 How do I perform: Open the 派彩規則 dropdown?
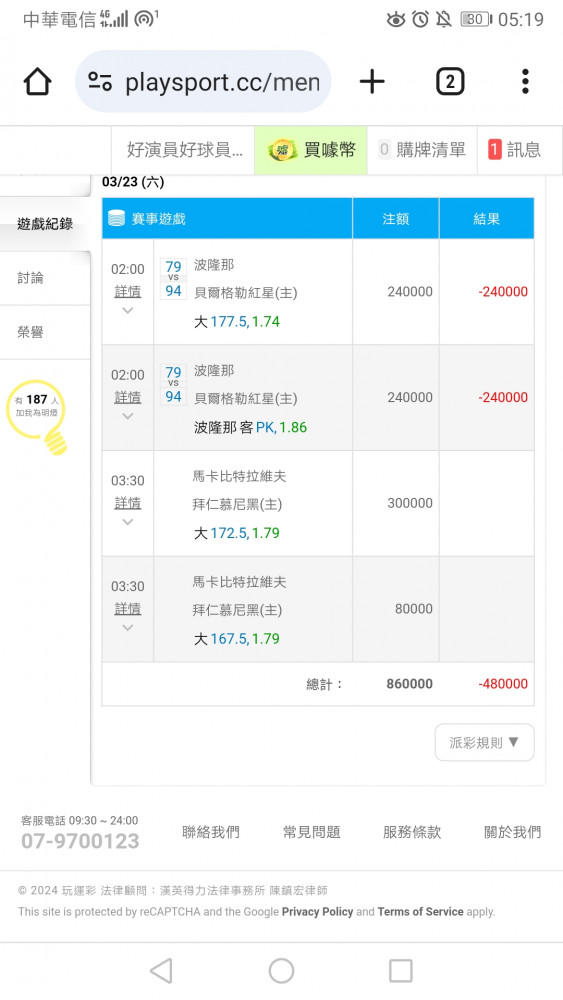(485, 742)
